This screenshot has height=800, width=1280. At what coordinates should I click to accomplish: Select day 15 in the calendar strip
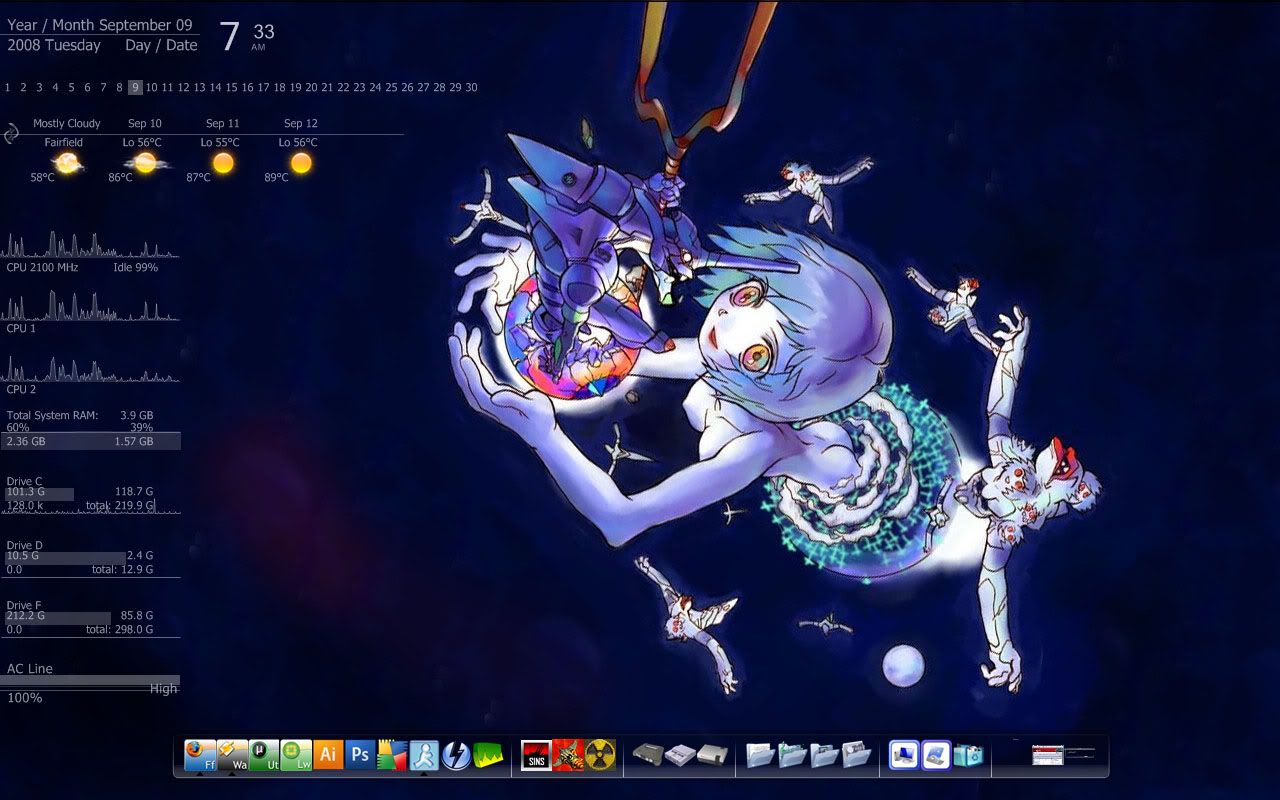(x=231, y=87)
